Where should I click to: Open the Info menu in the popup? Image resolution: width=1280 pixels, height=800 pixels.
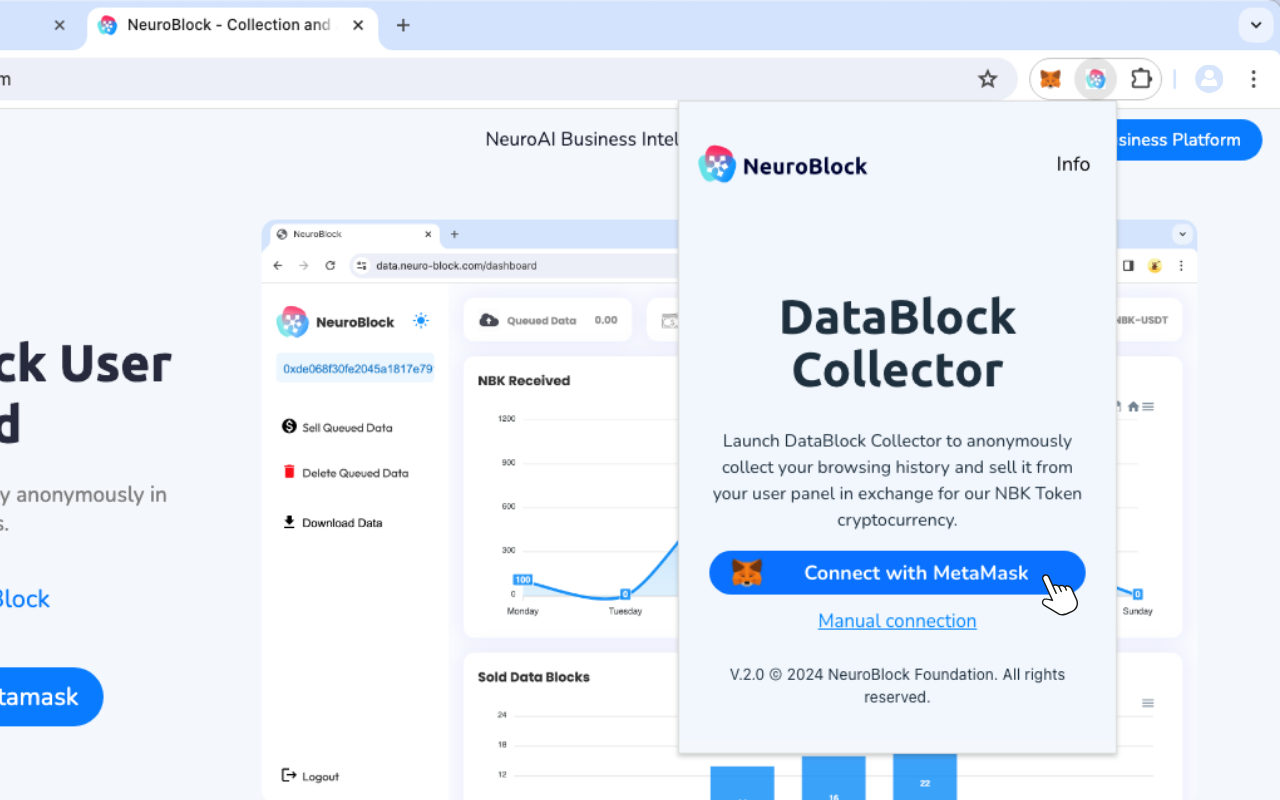point(1073,164)
